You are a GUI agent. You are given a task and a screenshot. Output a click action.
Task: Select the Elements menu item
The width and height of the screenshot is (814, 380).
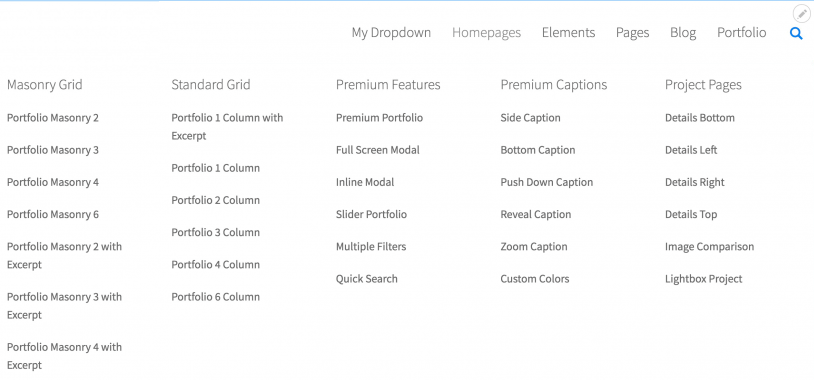point(568,33)
